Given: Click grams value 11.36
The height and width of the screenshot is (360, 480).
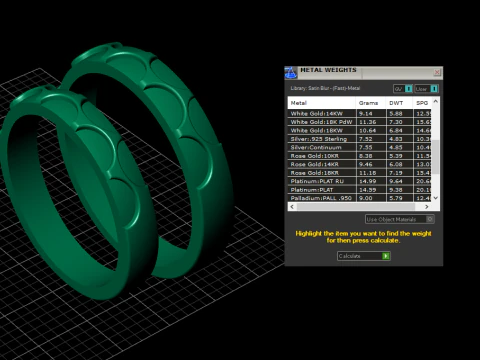Looking at the screenshot, I should tap(367, 122).
